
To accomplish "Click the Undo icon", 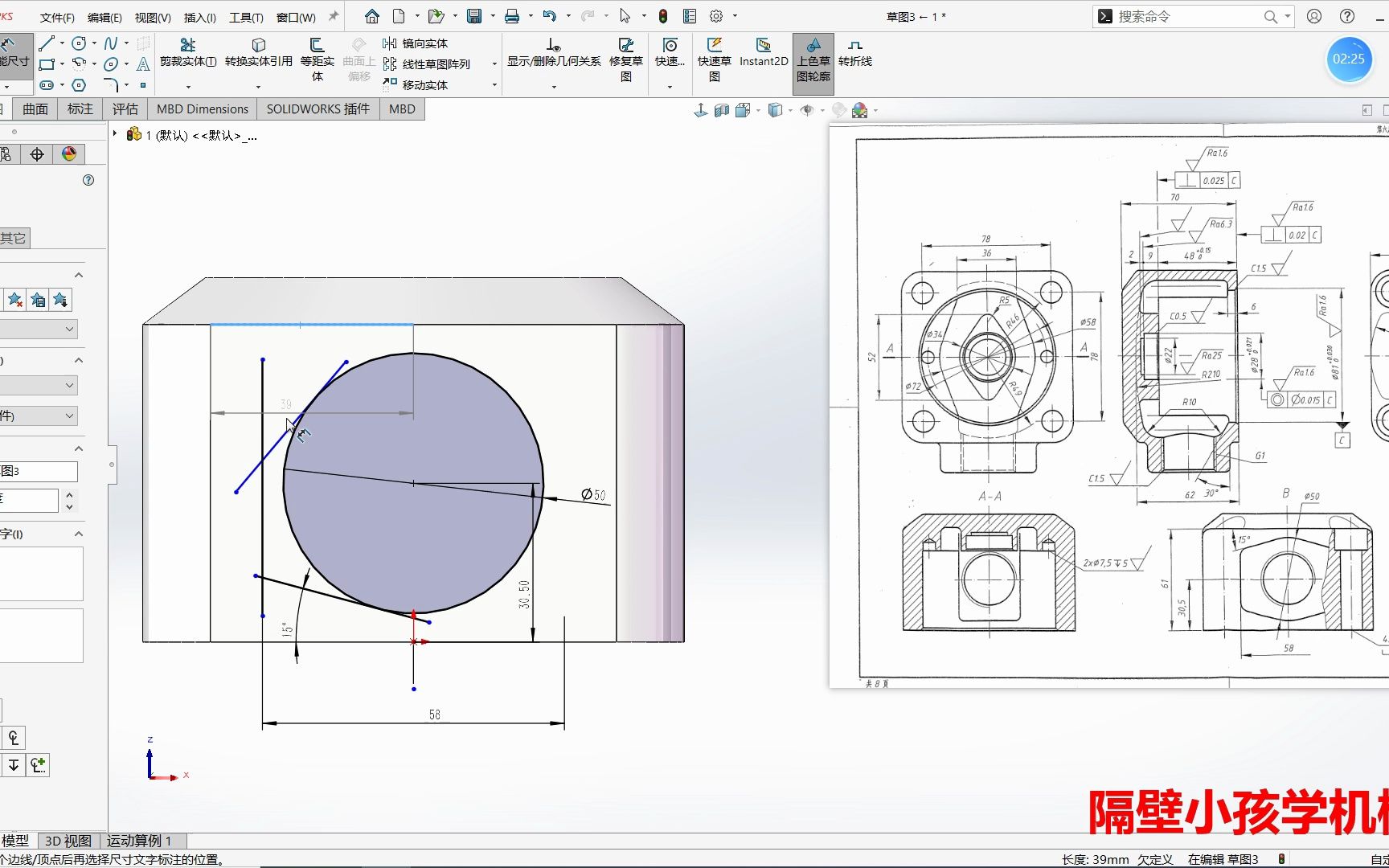I will click(550, 16).
